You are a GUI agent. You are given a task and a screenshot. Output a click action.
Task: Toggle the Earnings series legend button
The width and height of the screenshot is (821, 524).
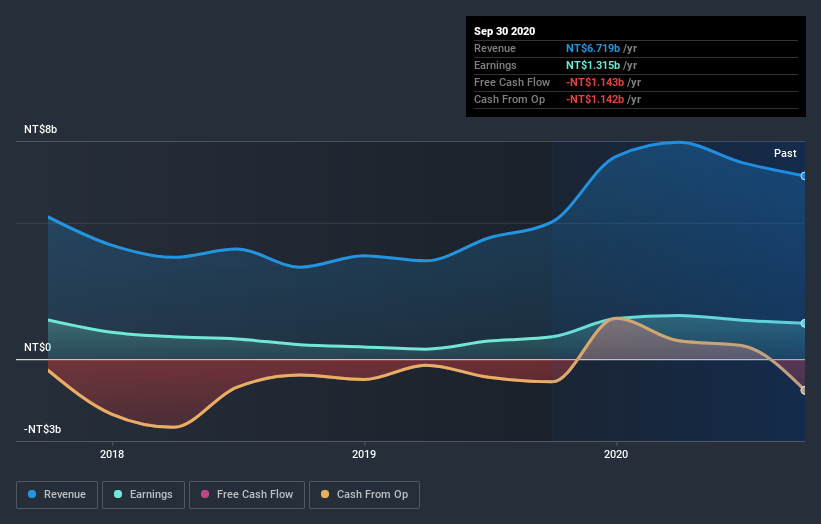(x=143, y=495)
